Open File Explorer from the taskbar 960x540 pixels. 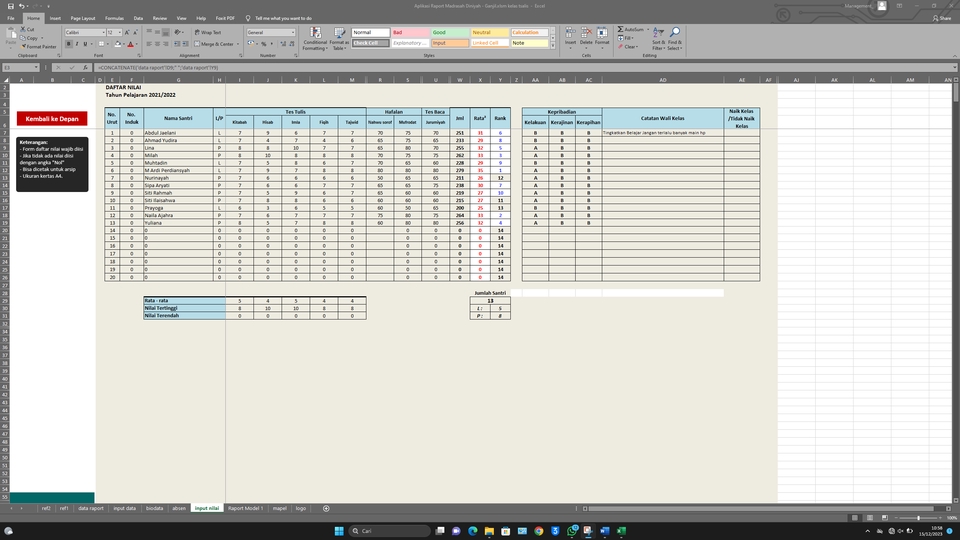pyautogui.click(x=489, y=531)
